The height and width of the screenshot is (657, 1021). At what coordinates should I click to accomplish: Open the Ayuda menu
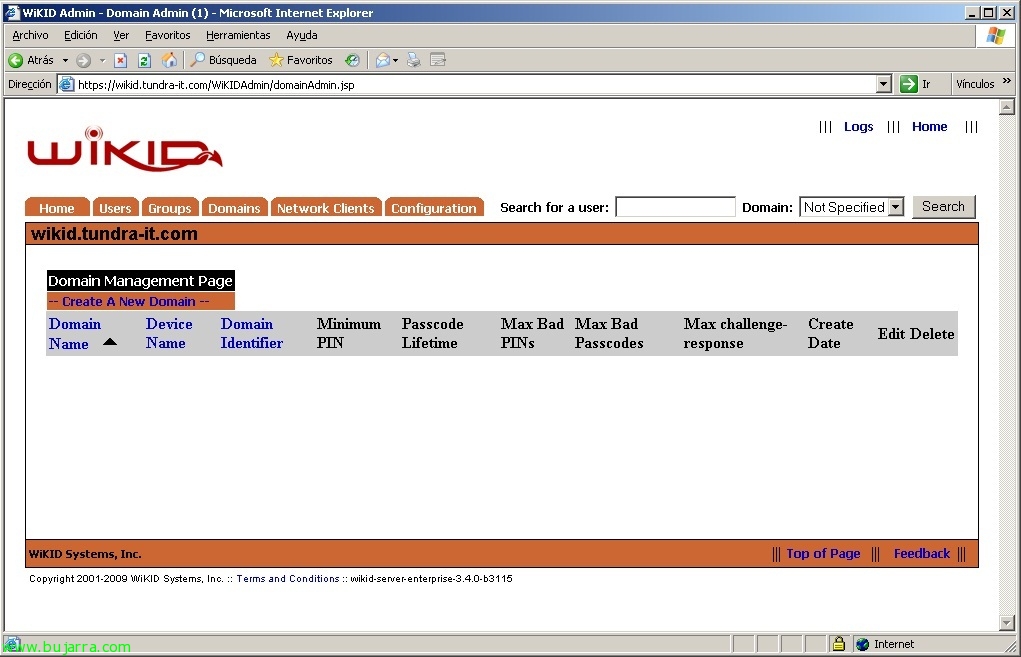(302, 35)
